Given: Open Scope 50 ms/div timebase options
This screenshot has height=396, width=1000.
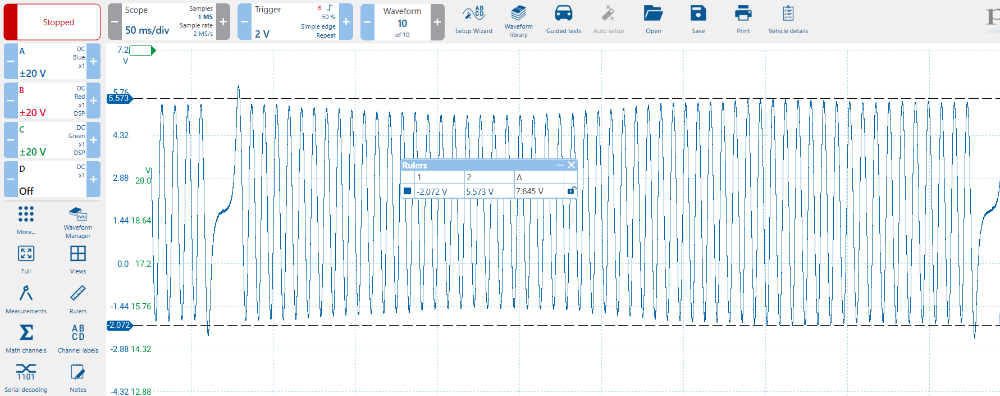Looking at the screenshot, I should coord(169,22).
